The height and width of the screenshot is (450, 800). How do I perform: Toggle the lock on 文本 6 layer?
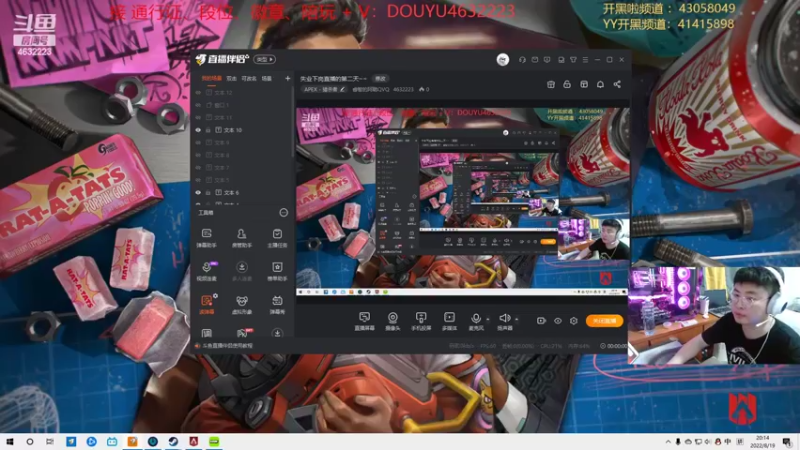point(208,192)
